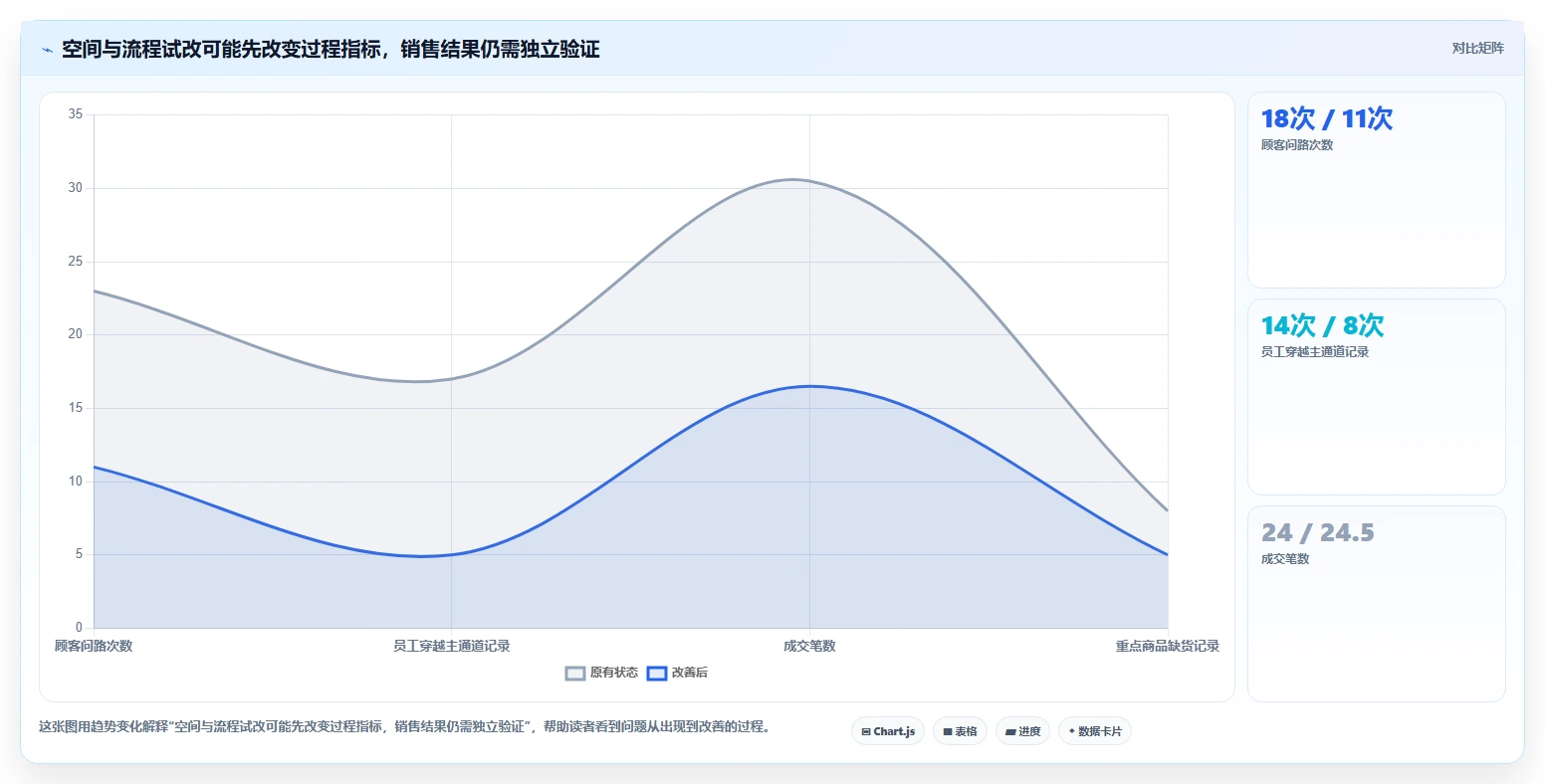Click the 数据卡片 tag button
1545x784 pixels.
[x=1095, y=731]
